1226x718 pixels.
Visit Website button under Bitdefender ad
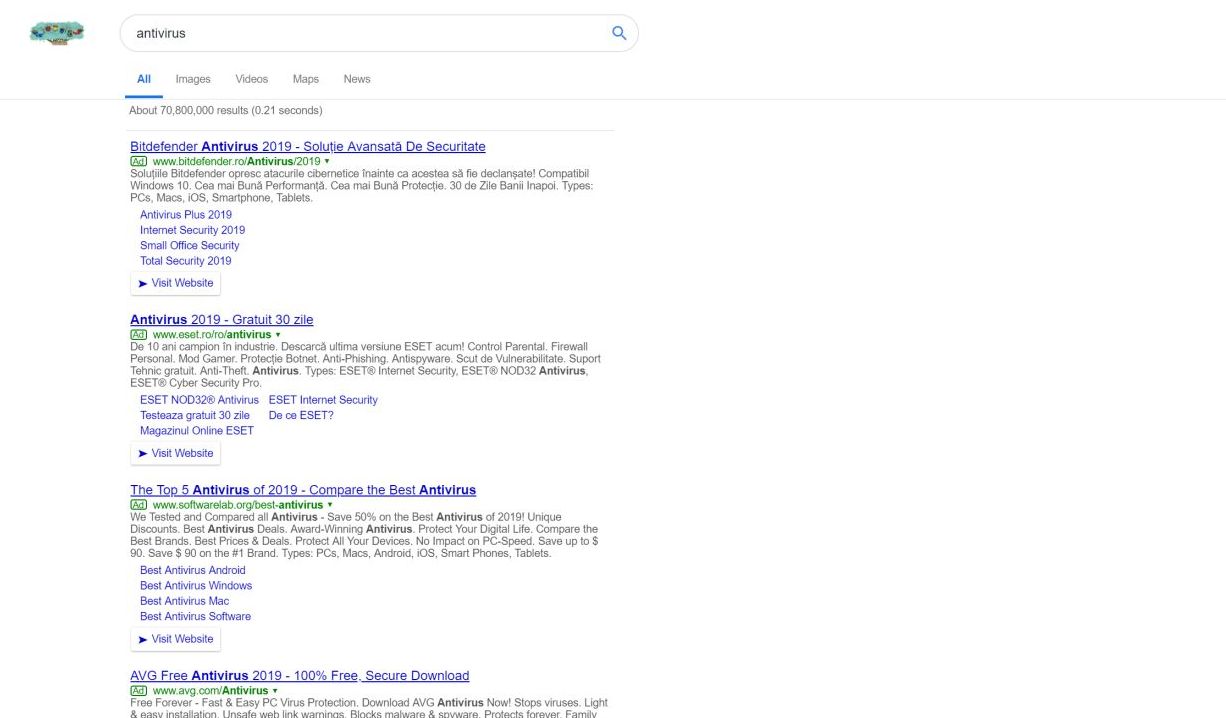click(x=175, y=283)
